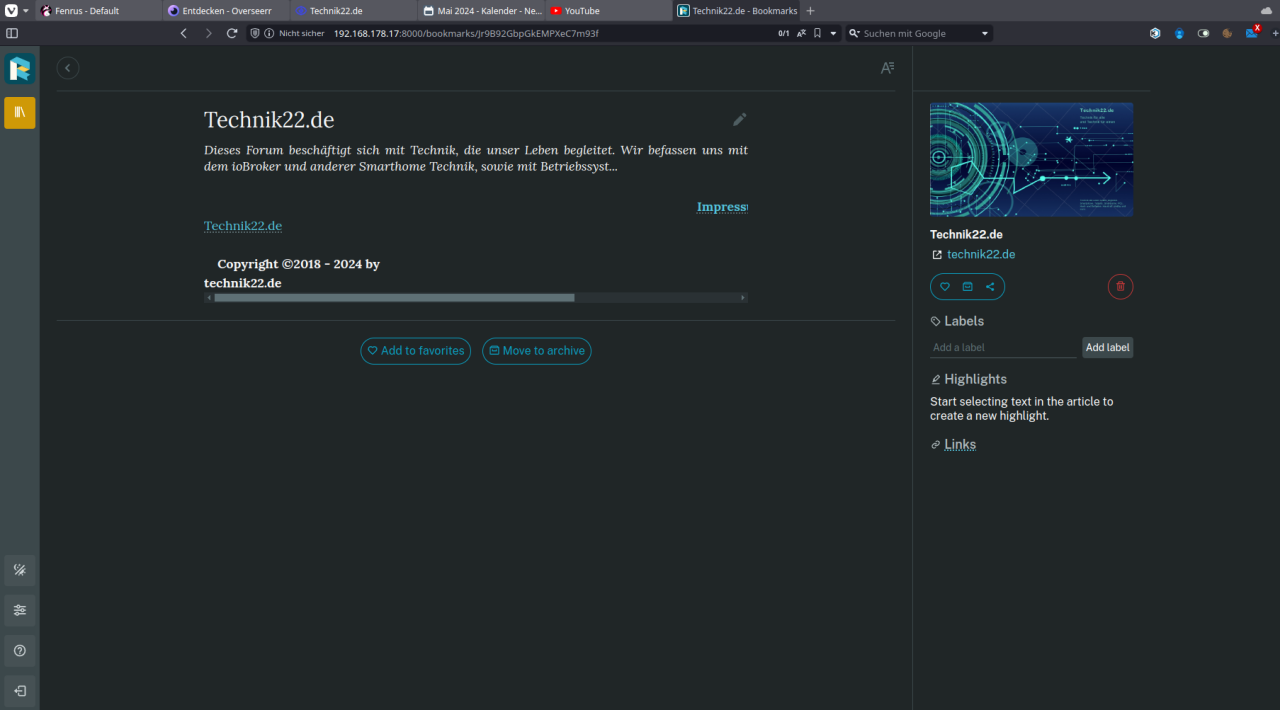Open the technik22.de link in side panel
Screen dimensions: 1280x710
click(981, 255)
